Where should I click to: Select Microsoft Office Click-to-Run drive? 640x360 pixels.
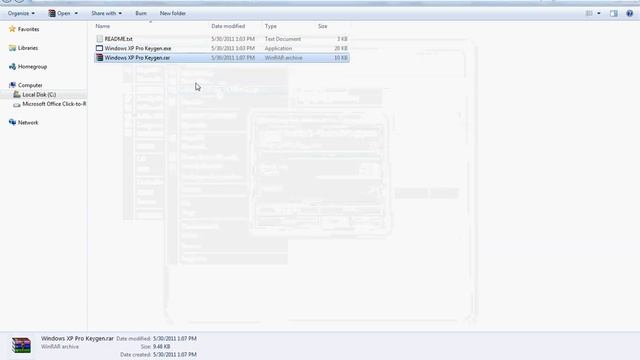(x=54, y=104)
